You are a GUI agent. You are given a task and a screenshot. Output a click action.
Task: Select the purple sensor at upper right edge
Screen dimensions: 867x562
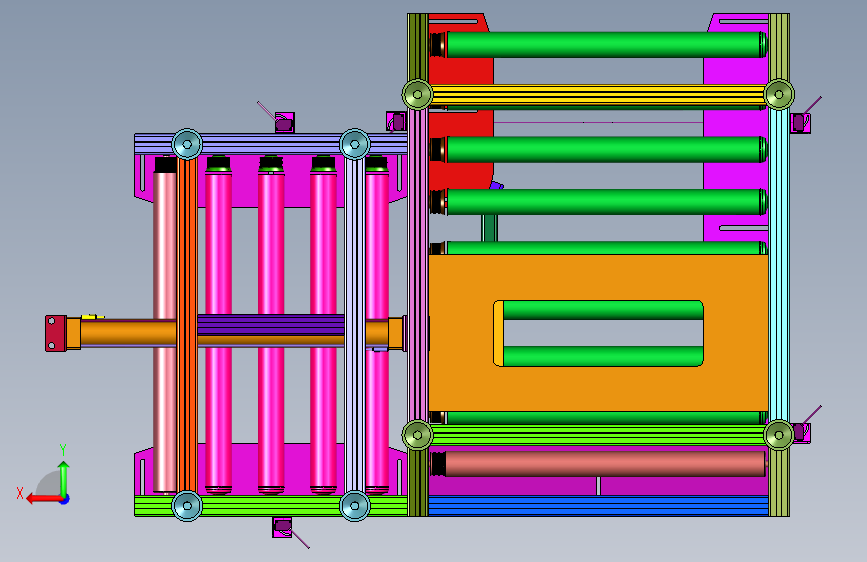point(800,123)
